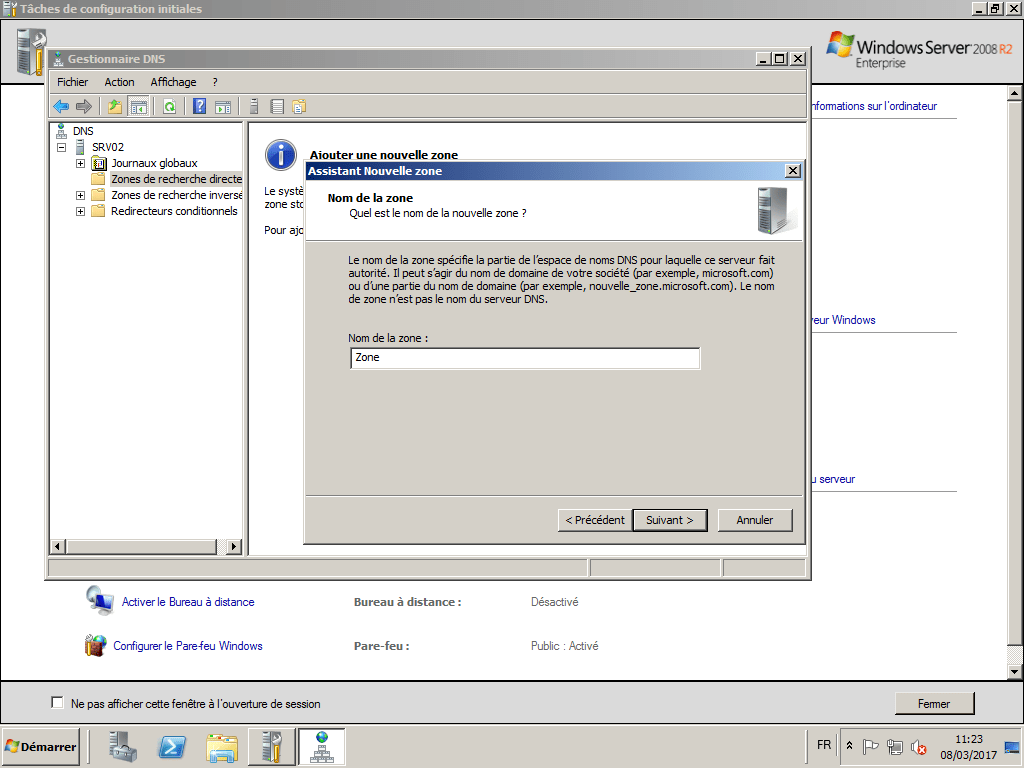Open the Action menu
Image resolution: width=1024 pixels, height=768 pixels.
point(119,81)
